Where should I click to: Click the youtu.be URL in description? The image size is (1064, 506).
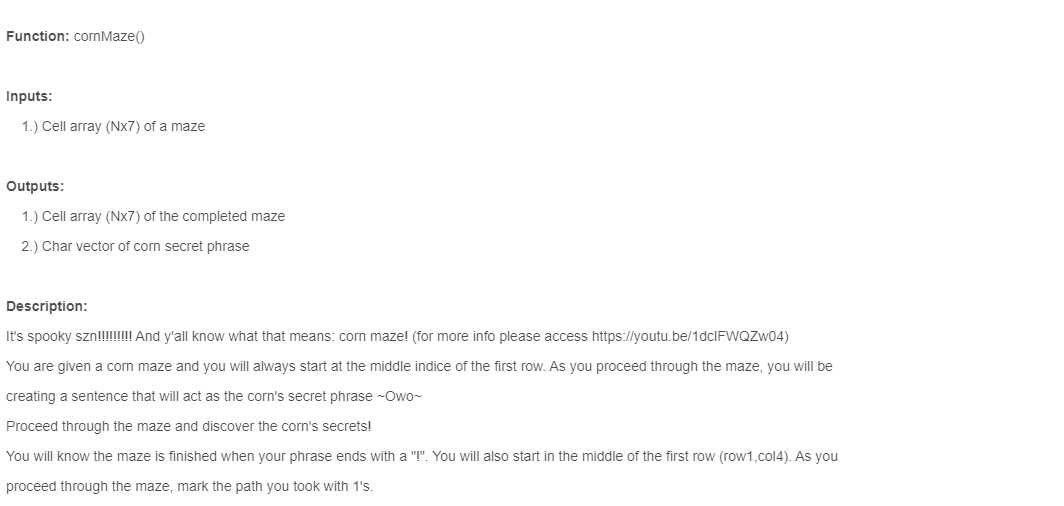[688, 336]
